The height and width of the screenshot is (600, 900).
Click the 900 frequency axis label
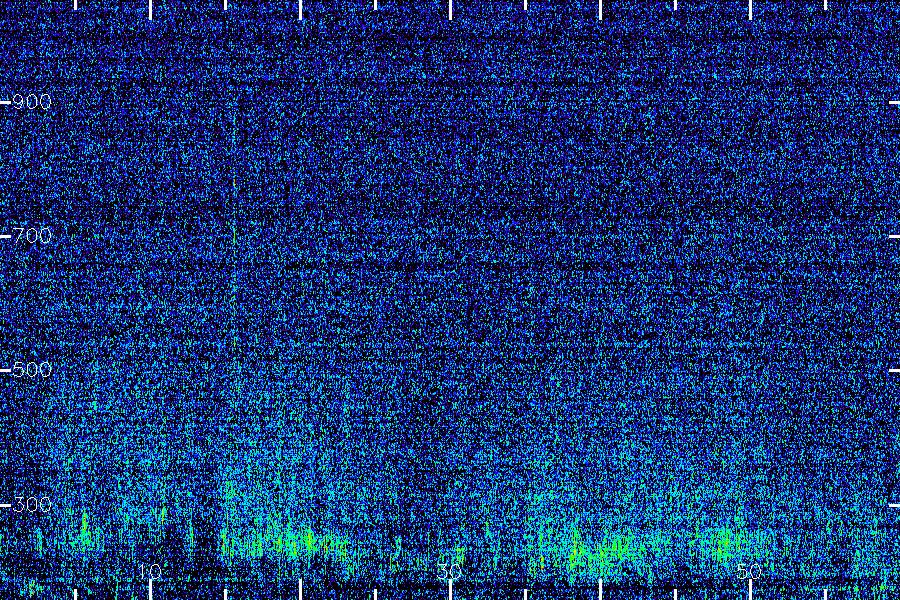click(32, 102)
